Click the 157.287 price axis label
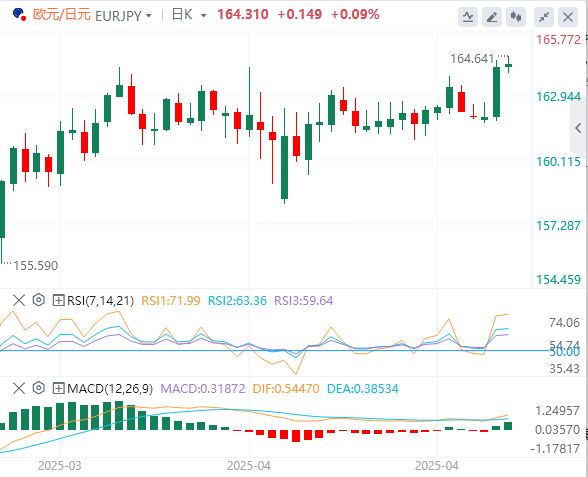Screen dimensions: 588x477 point(558,226)
